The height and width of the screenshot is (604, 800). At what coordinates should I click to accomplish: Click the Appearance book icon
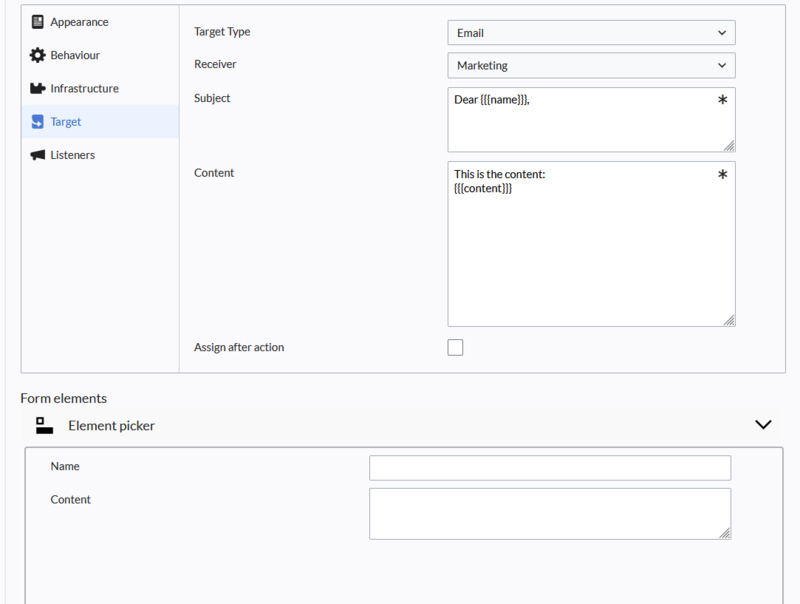coord(37,22)
